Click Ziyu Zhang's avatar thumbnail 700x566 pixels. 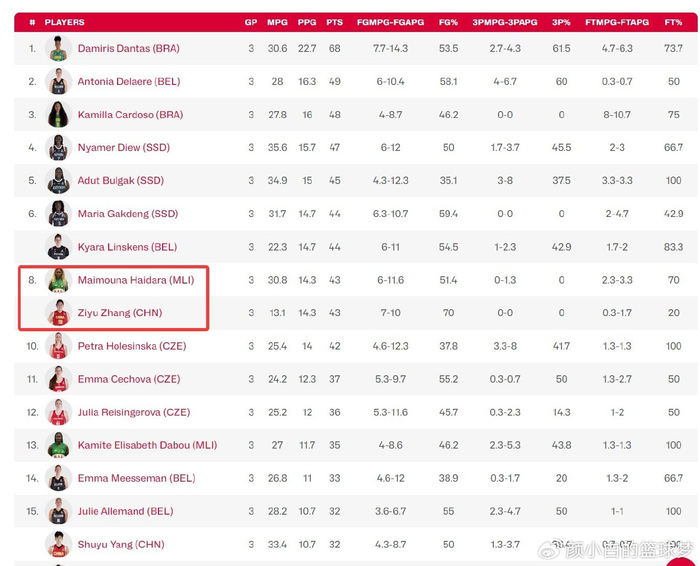coord(59,313)
